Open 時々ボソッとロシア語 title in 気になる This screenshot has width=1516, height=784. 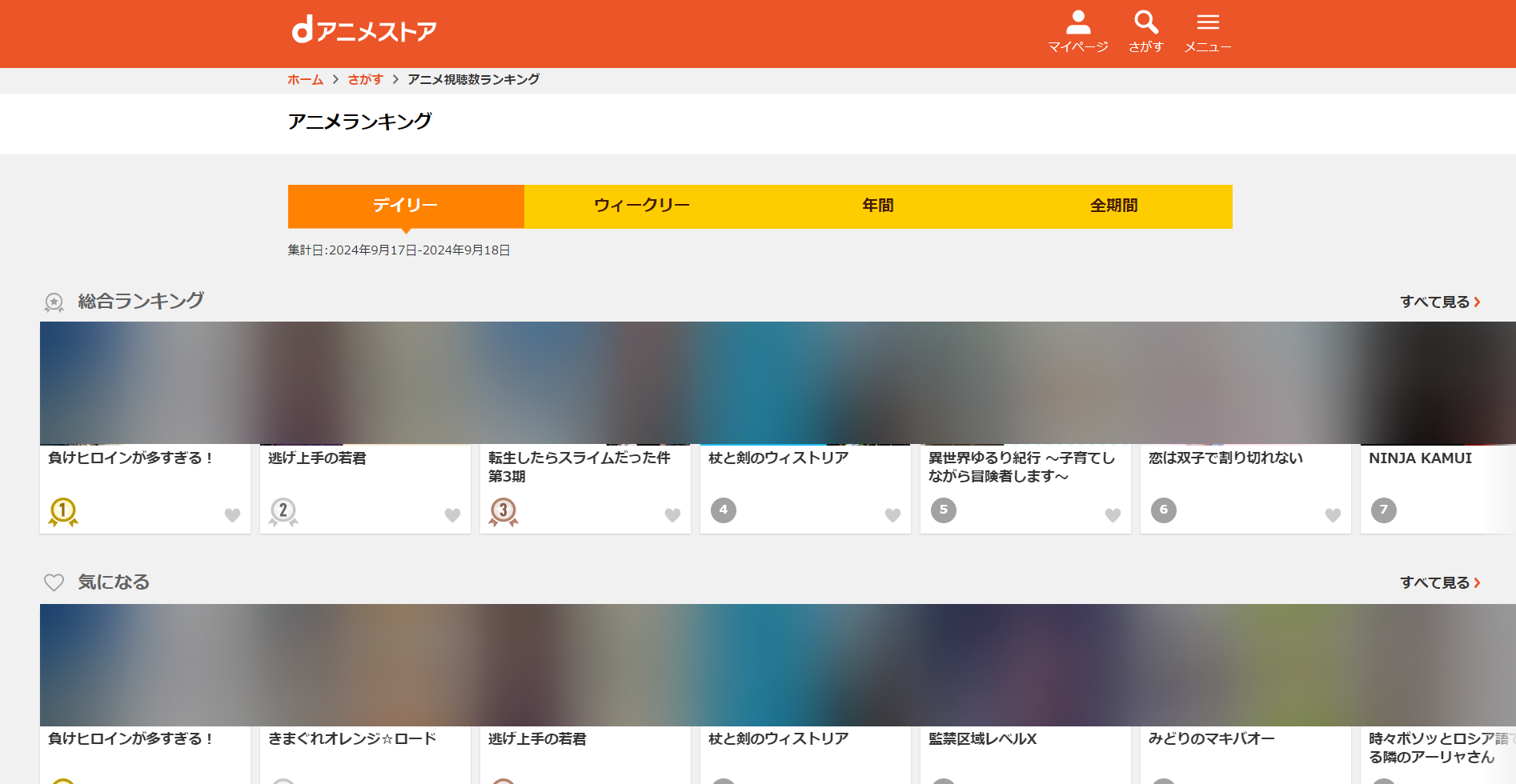(x=1441, y=747)
